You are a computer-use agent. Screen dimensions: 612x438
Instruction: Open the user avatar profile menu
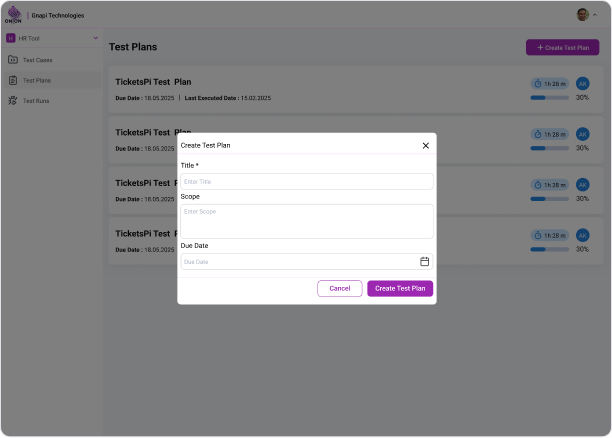tap(582, 15)
